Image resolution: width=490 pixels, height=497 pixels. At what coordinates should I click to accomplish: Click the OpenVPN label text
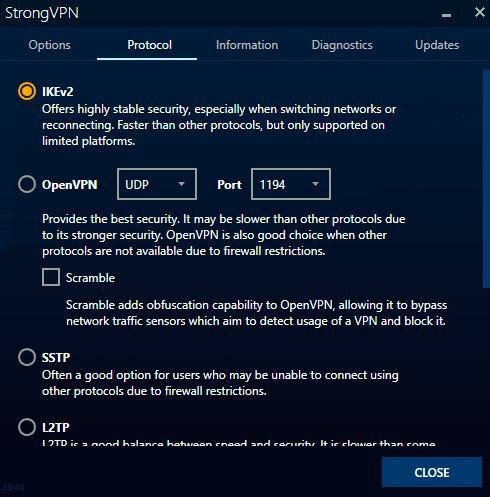tap(70, 185)
